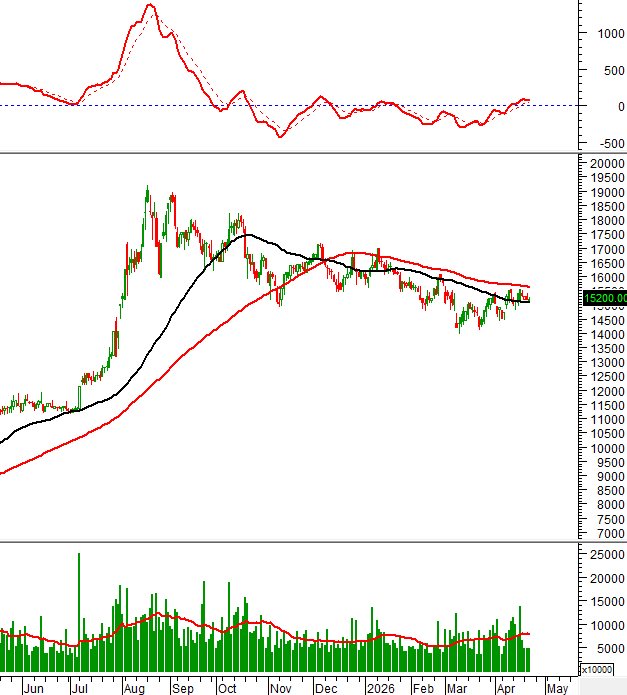The width and height of the screenshot is (627, 695).
Task: Click the oscillator peak above 1000
Action: click(149, 6)
